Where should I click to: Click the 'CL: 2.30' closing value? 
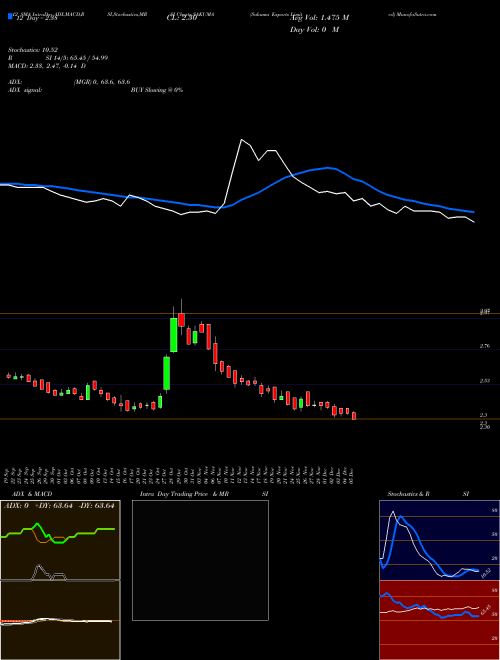click(x=182, y=18)
